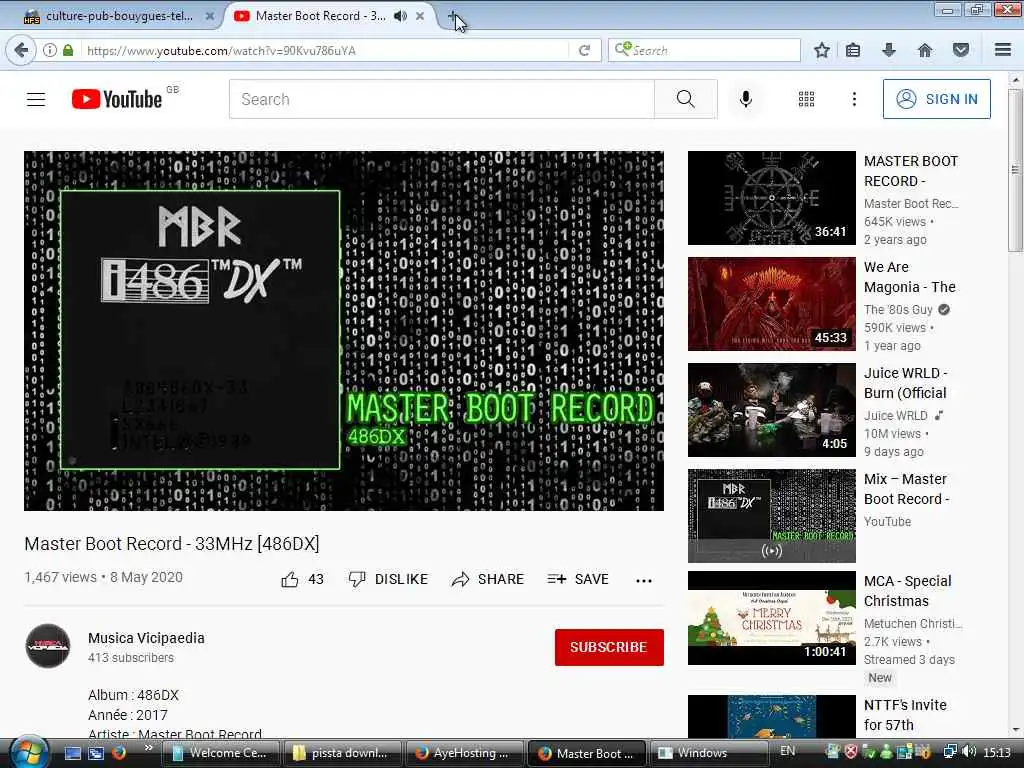Reload the page with the refresh icon

pyautogui.click(x=584, y=50)
